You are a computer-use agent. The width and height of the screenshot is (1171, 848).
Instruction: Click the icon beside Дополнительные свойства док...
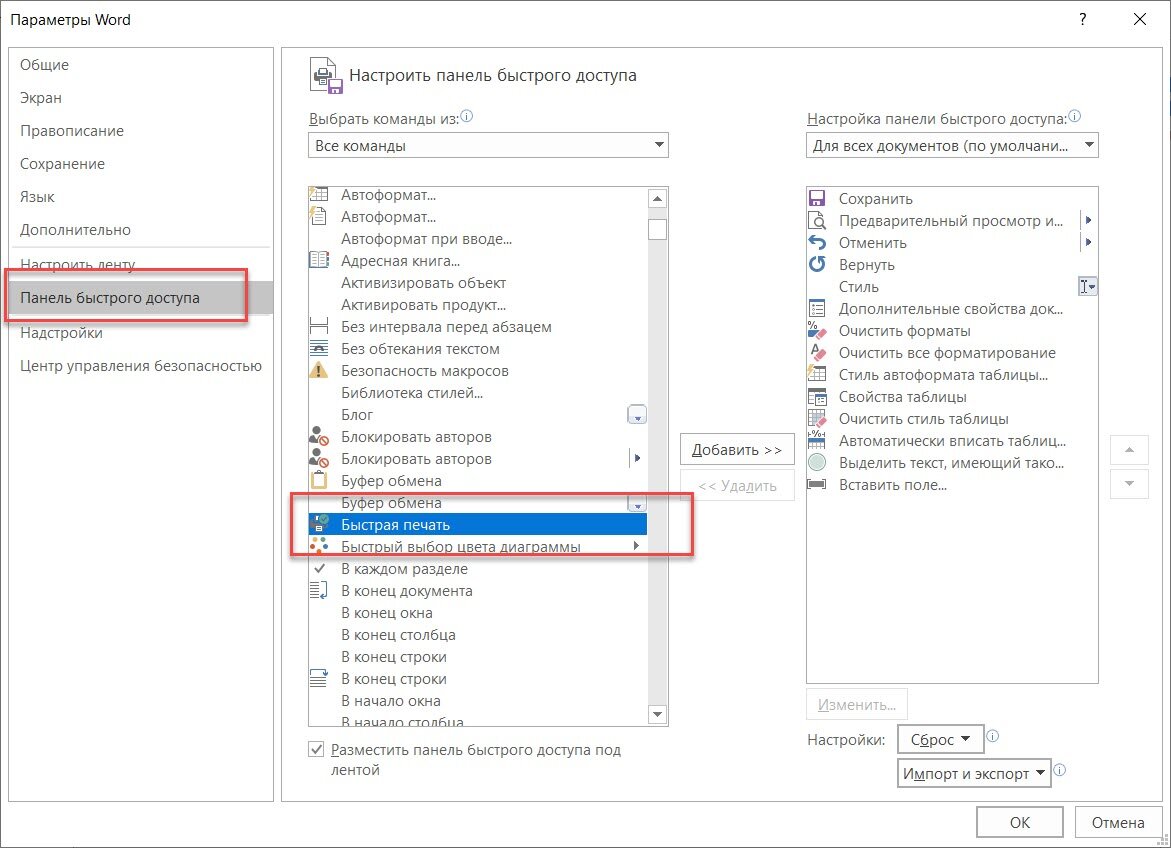click(x=817, y=309)
